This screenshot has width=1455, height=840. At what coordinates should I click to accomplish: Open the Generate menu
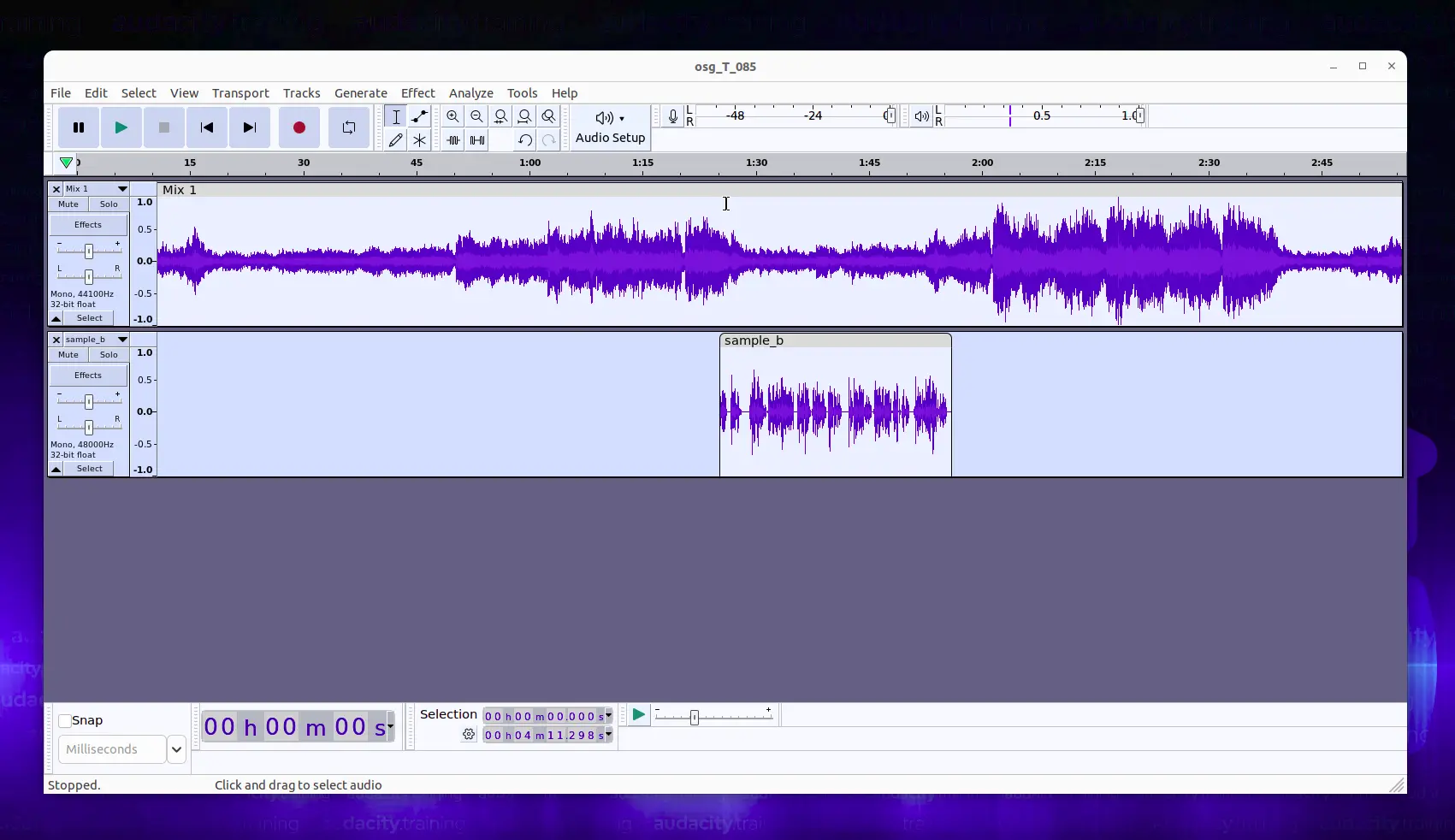click(360, 93)
